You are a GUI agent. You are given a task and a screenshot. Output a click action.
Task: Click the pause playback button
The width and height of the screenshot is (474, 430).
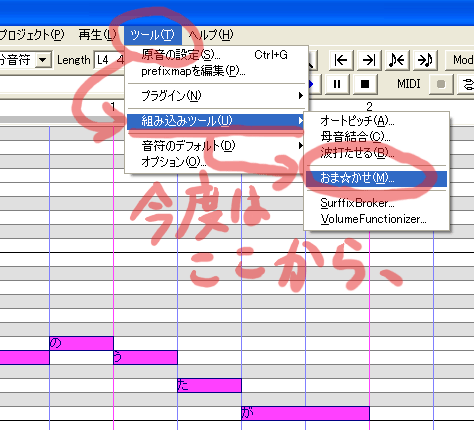337,84
